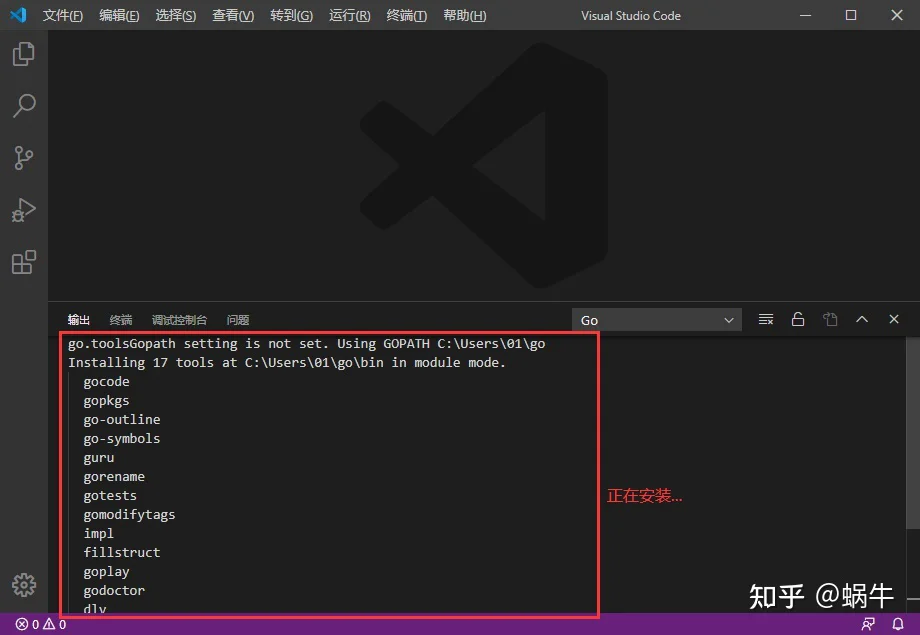This screenshot has width=920, height=635.
Task: Open Source Control view in activity bar
Action: pyautogui.click(x=23, y=158)
